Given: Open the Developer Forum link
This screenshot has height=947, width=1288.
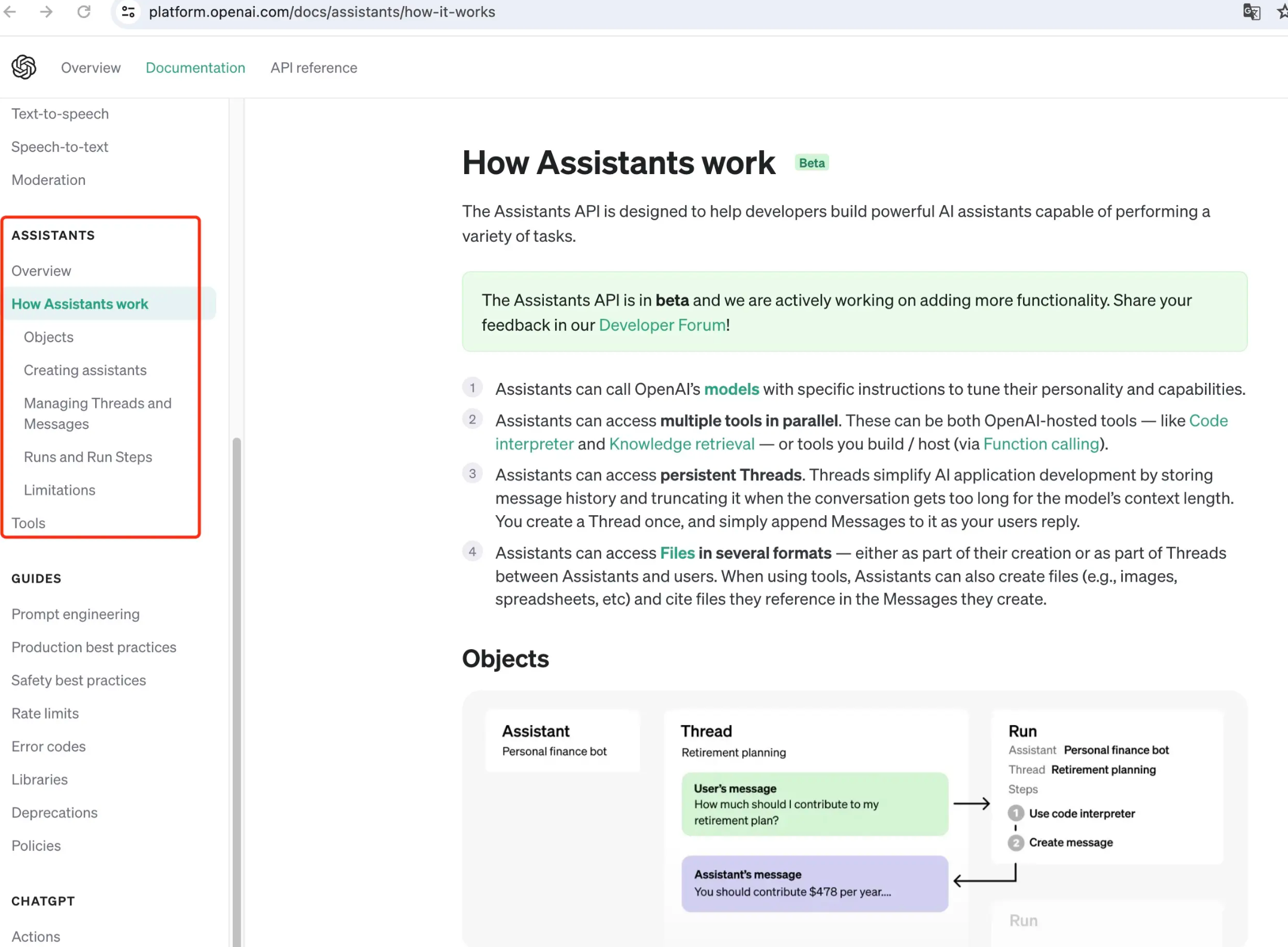Looking at the screenshot, I should [x=662, y=325].
